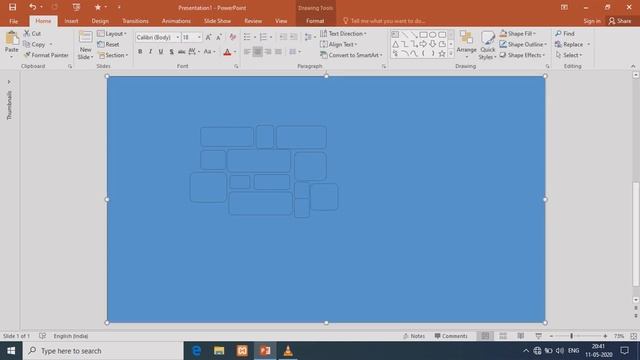Viewport: 640px width, 360px height.
Task: Open the Arrange menu
Action: (x=466, y=44)
